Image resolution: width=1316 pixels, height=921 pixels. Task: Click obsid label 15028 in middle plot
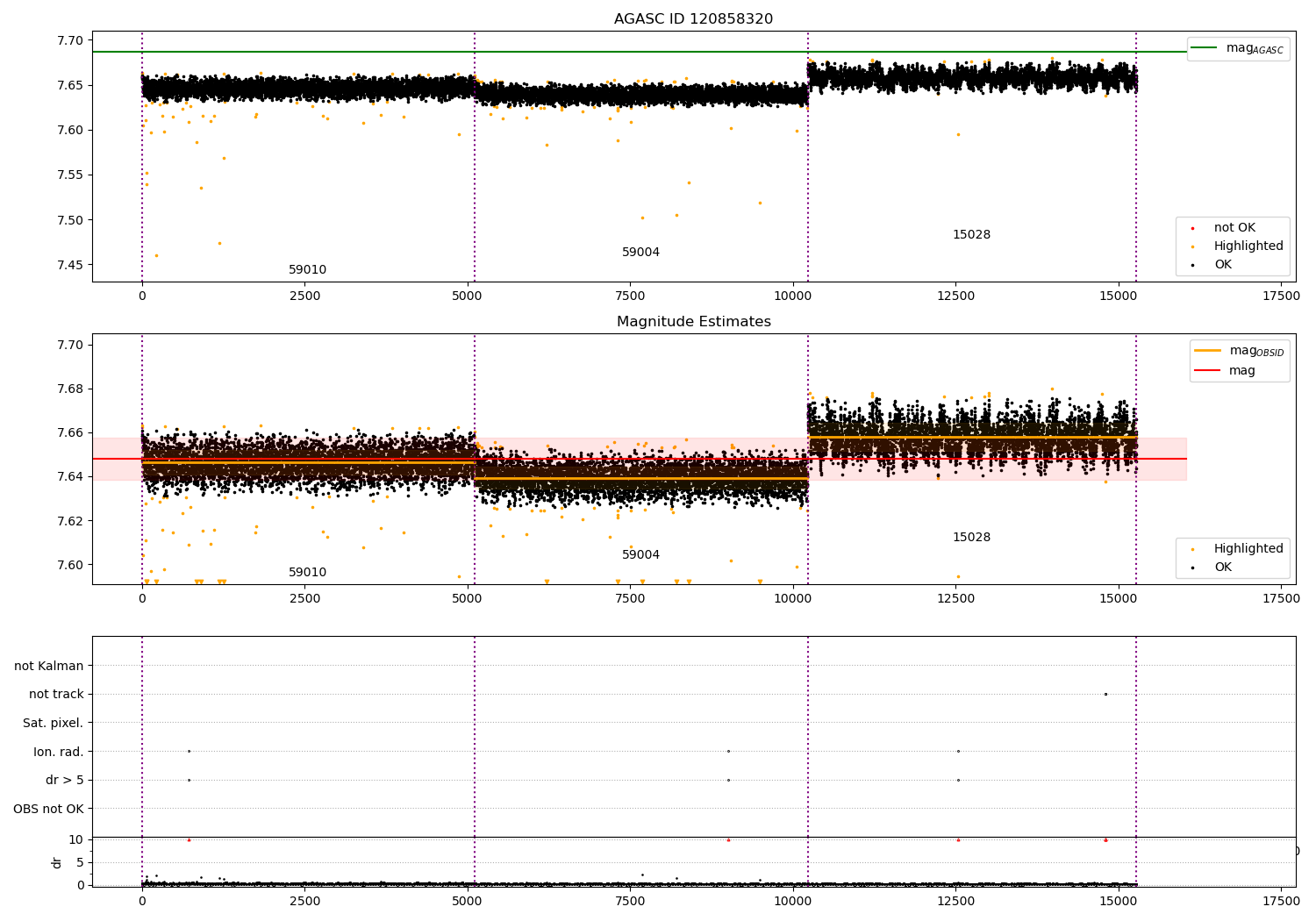tap(971, 538)
